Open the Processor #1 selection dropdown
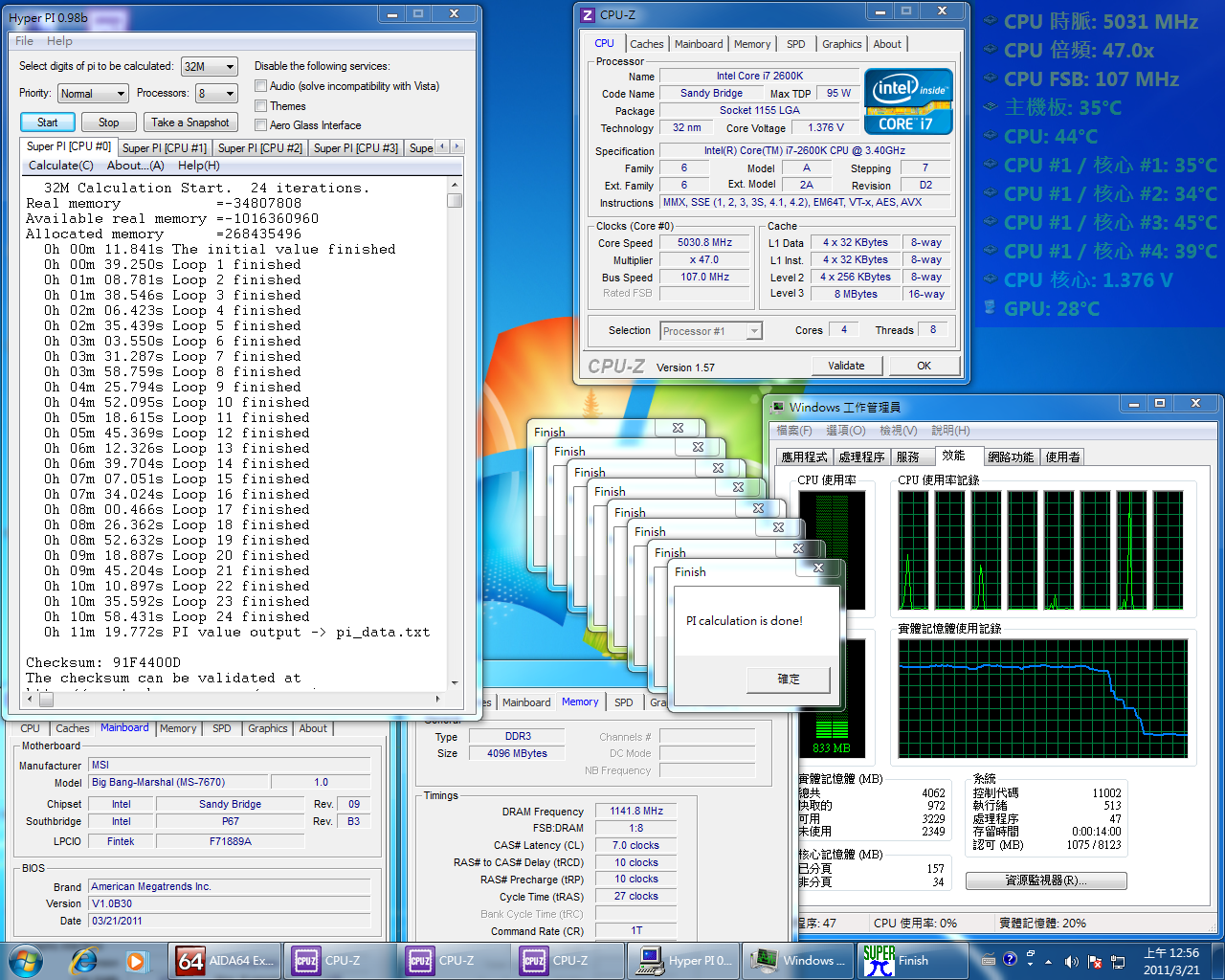Screen dimensions: 1225x980 pos(711,331)
